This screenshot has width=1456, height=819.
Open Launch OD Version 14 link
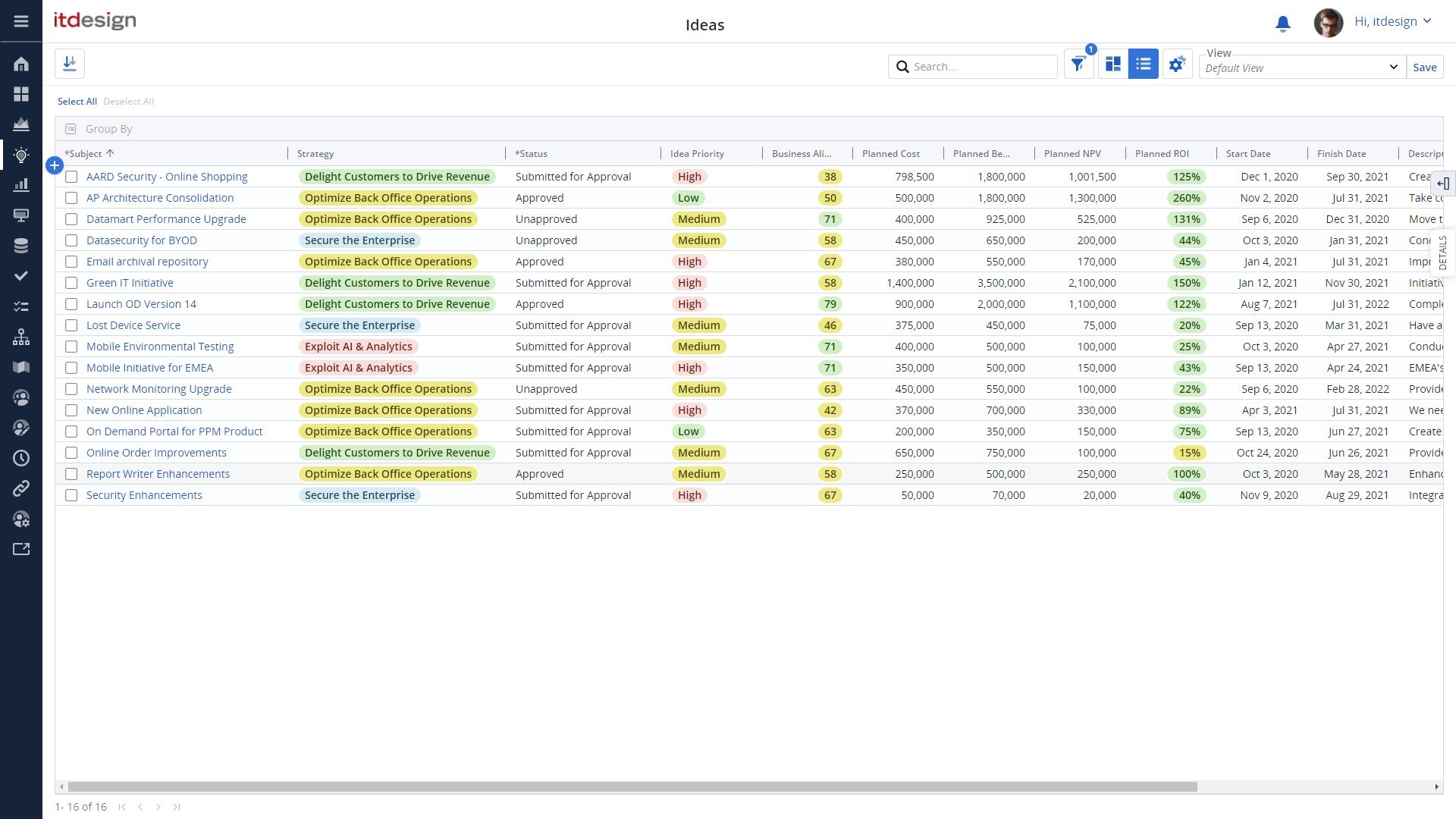(x=141, y=304)
